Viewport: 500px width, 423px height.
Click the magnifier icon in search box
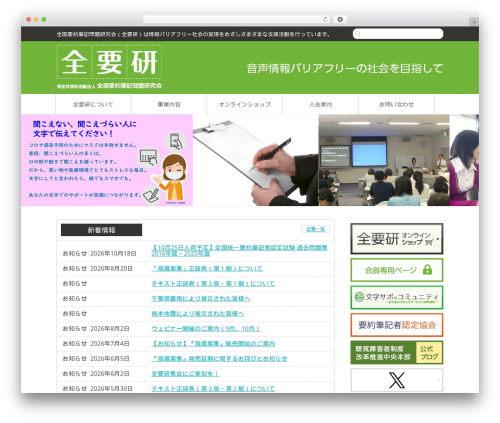pyautogui.click(x=358, y=34)
